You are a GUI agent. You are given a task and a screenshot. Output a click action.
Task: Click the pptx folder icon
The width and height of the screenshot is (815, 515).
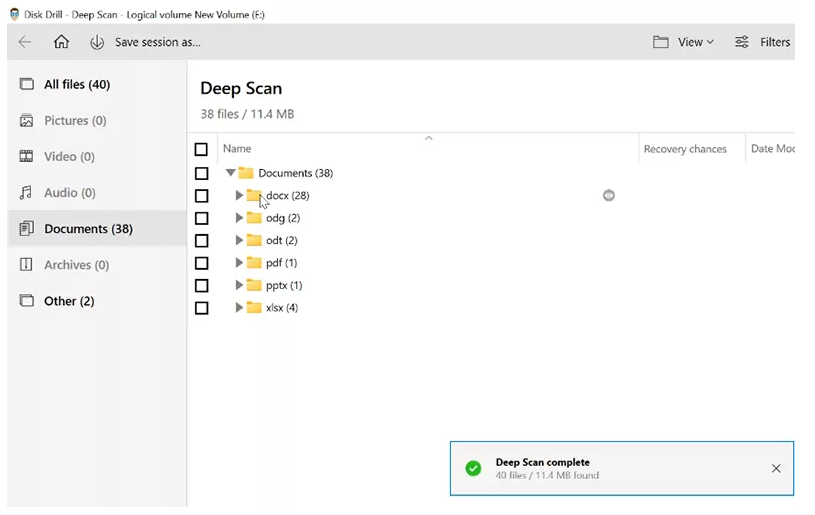coord(254,285)
